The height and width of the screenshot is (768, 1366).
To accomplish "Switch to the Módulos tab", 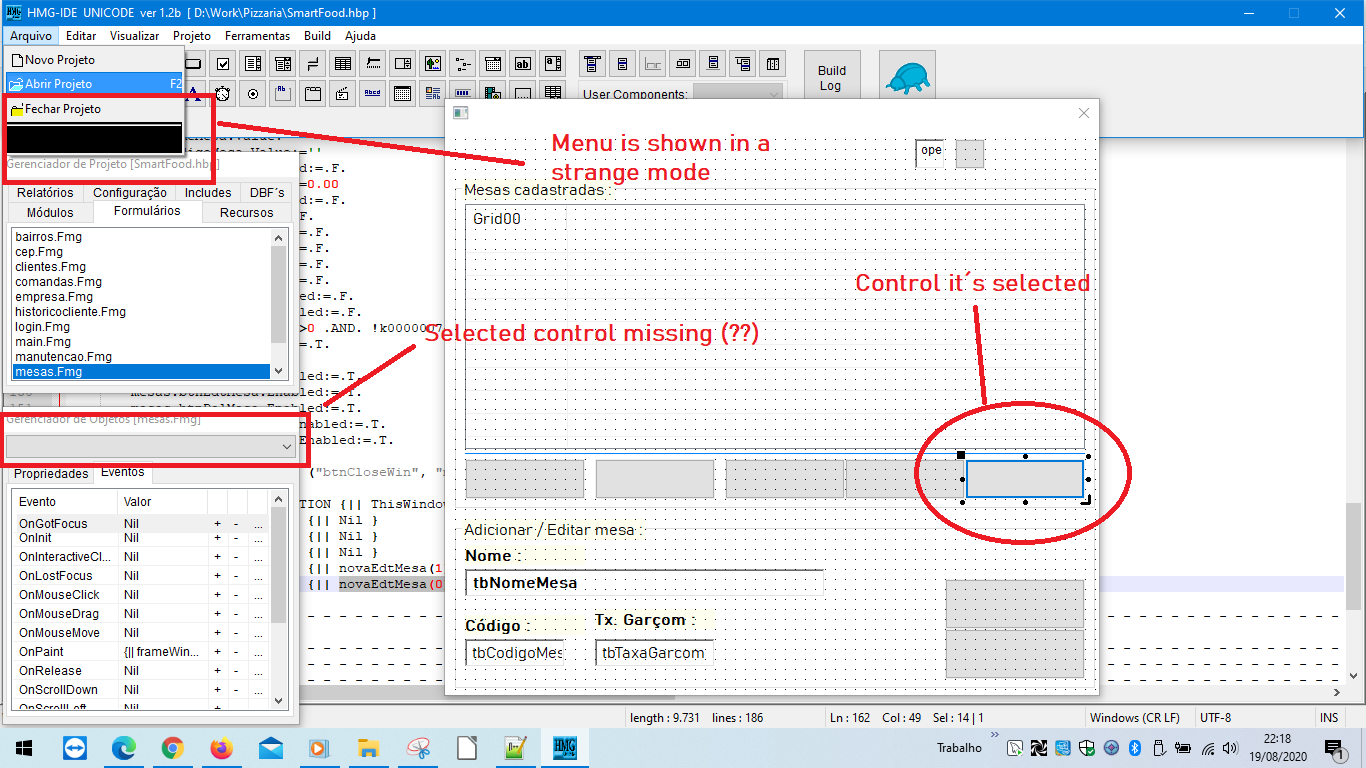I will coord(50,212).
